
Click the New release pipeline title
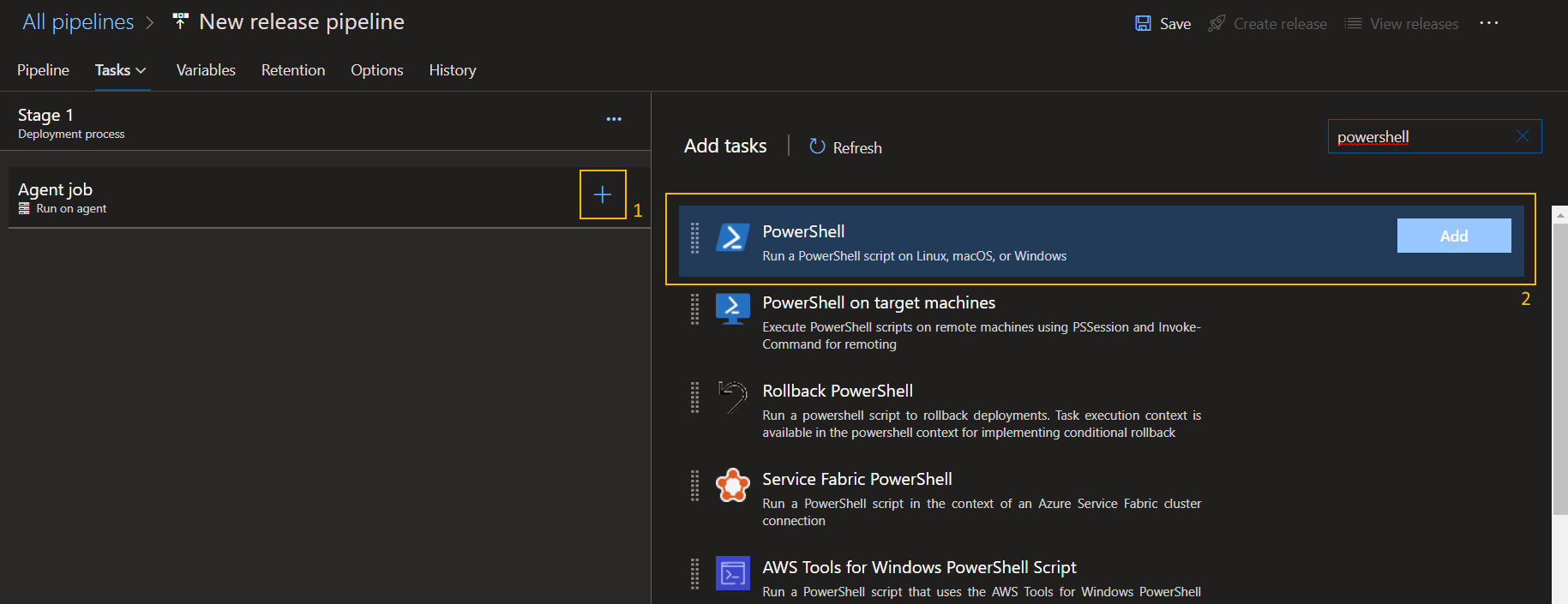tap(302, 21)
